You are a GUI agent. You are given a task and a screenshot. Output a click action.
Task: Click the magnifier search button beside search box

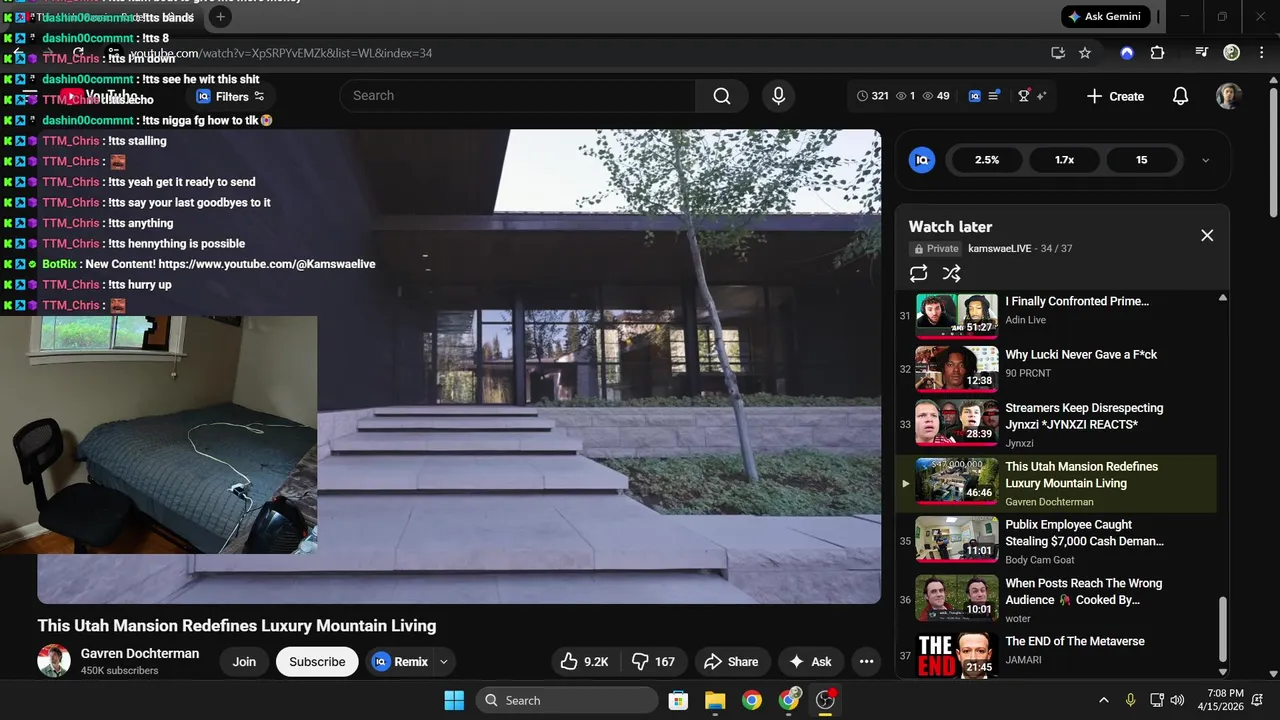[722, 96]
